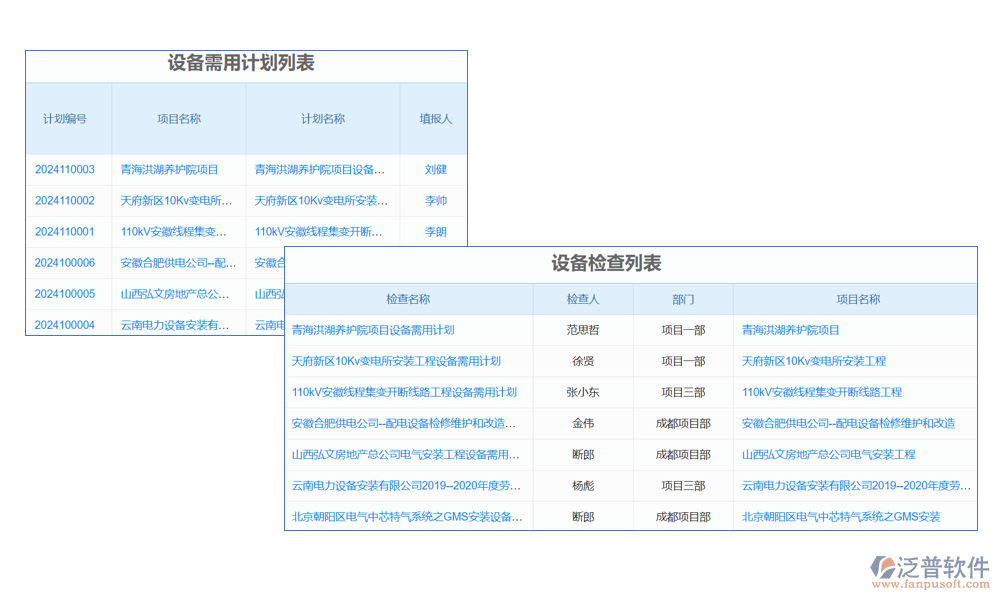Viewport: 1000px width, 600px height.
Task: Select plan number 2024110001
Action: pyautogui.click(x=65, y=232)
